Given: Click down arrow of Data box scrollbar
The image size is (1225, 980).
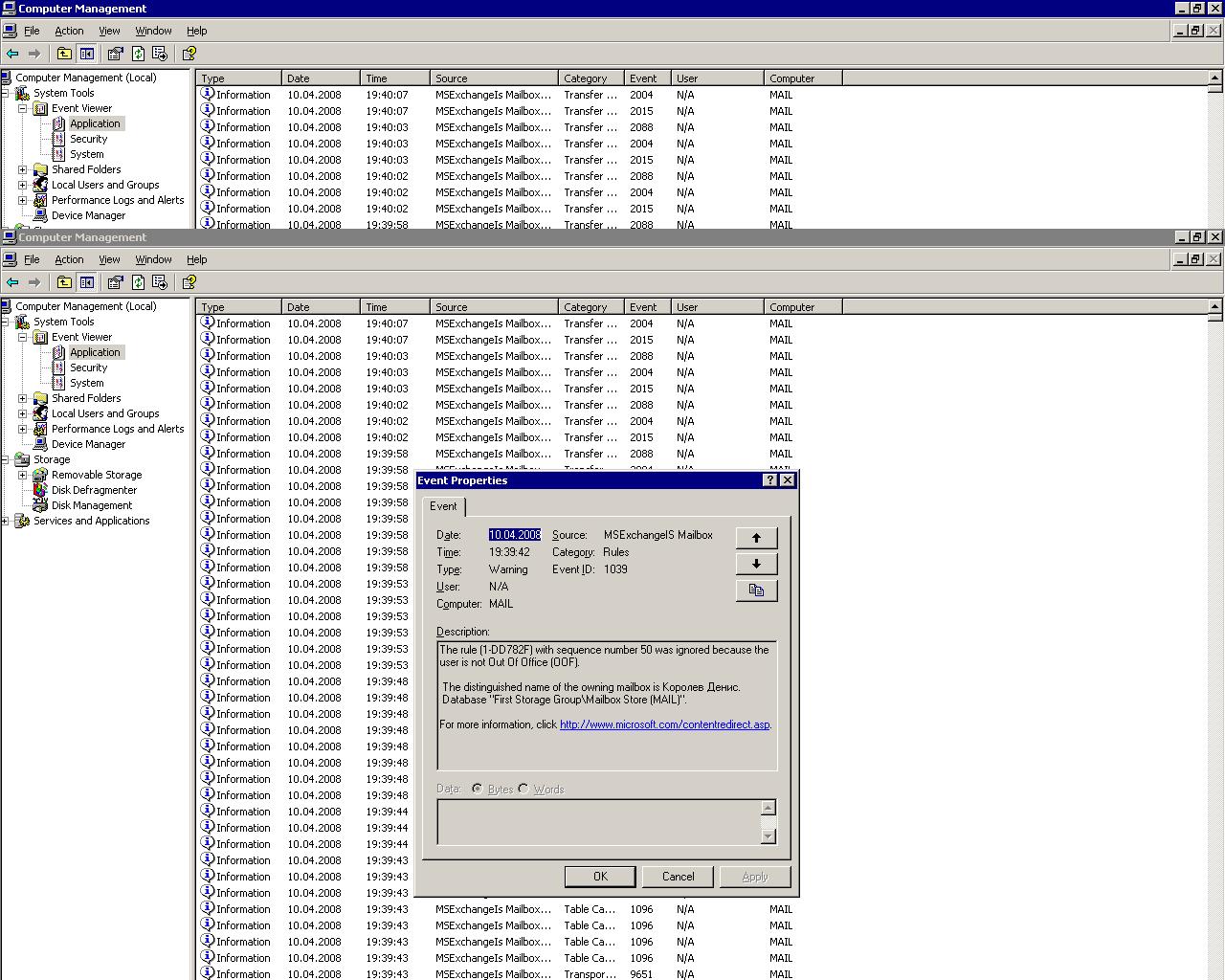Looking at the screenshot, I should click(x=768, y=836).
